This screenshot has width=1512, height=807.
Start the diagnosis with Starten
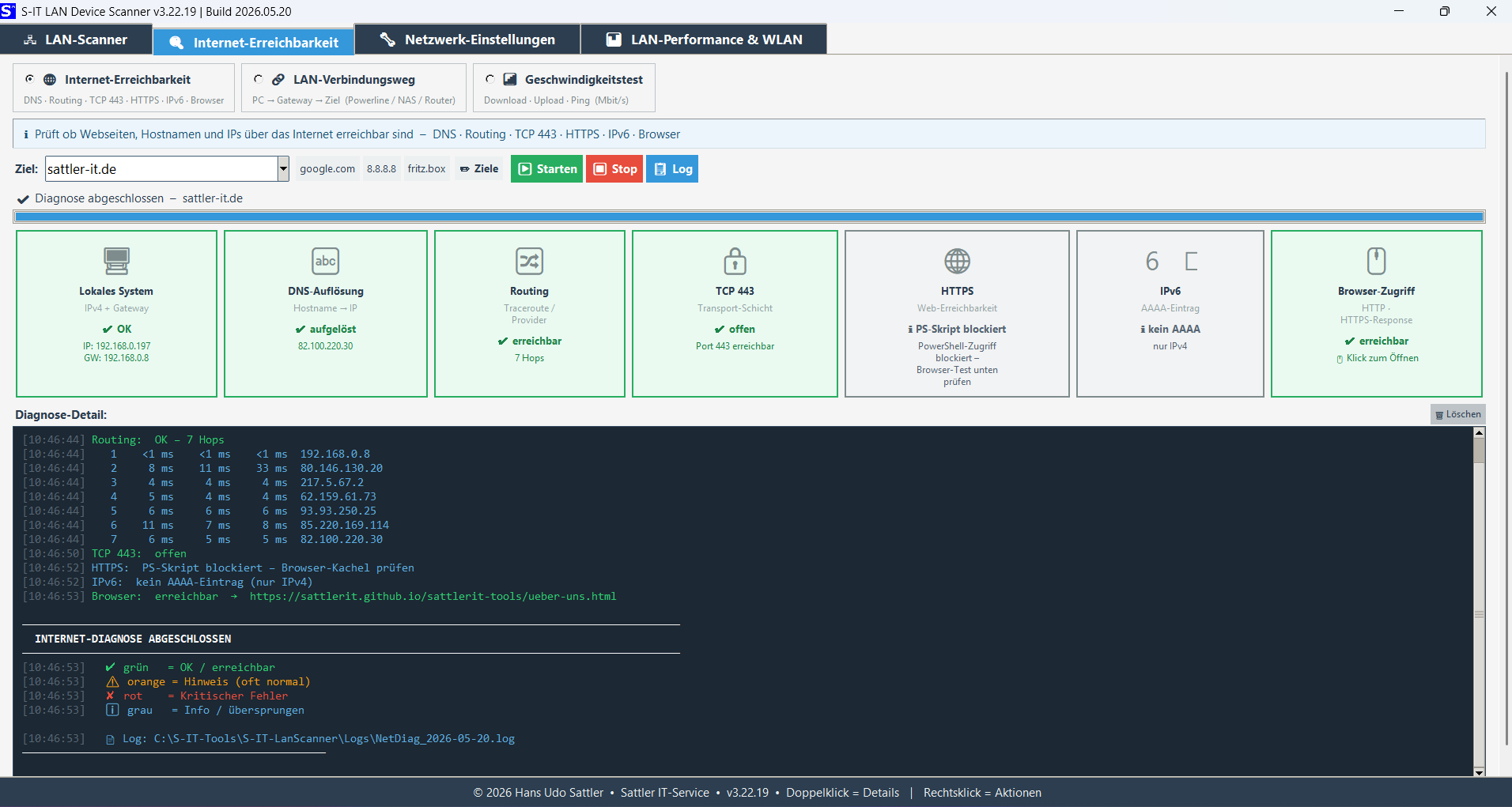click(x=547, y=169)
